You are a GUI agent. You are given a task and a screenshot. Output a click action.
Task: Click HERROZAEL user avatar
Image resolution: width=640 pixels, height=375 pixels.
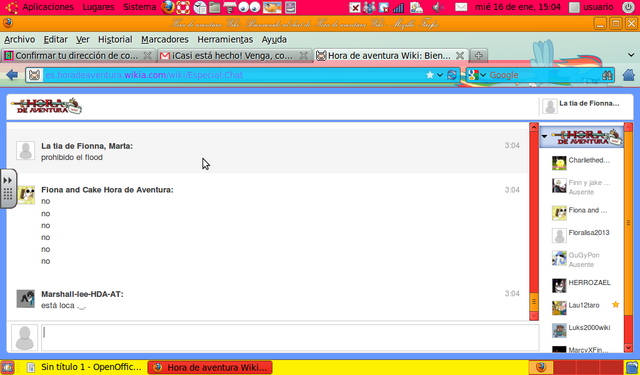[559, 285]
